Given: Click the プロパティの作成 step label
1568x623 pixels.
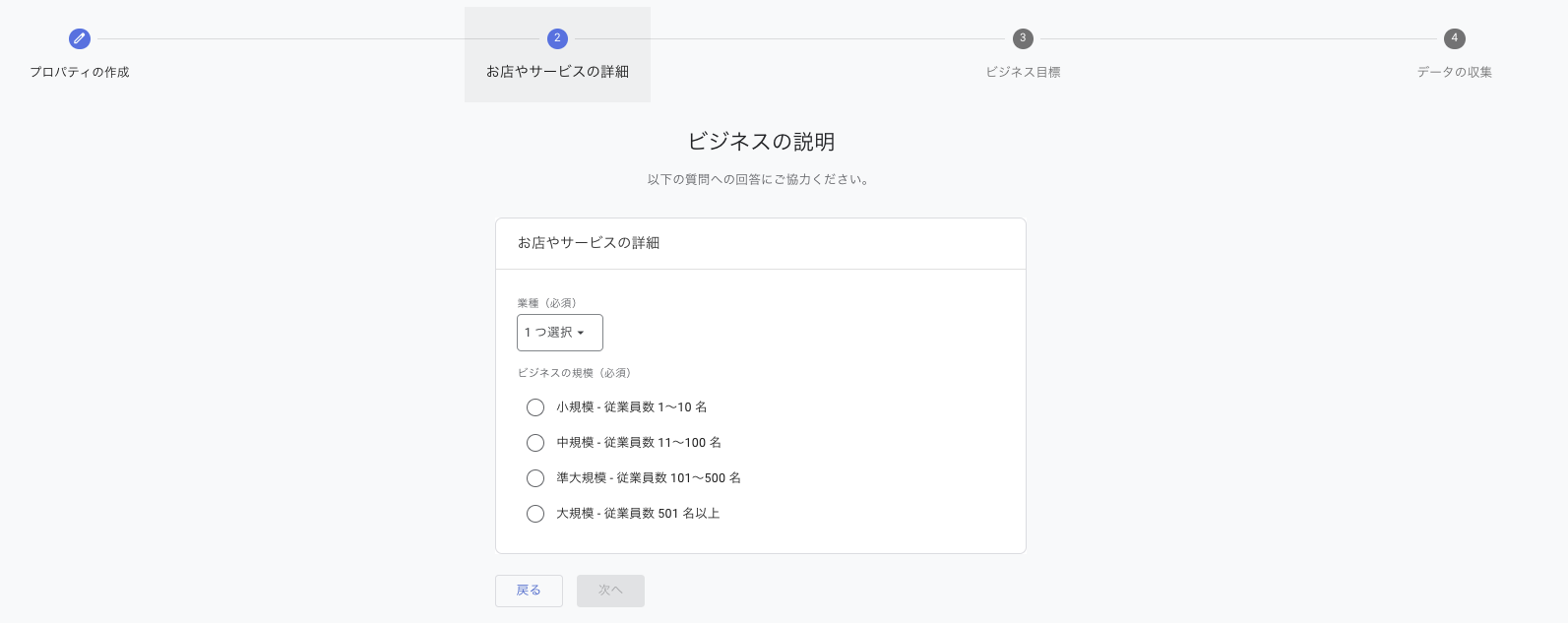Looking at the screenshot, I should click(x=80, y=72).
